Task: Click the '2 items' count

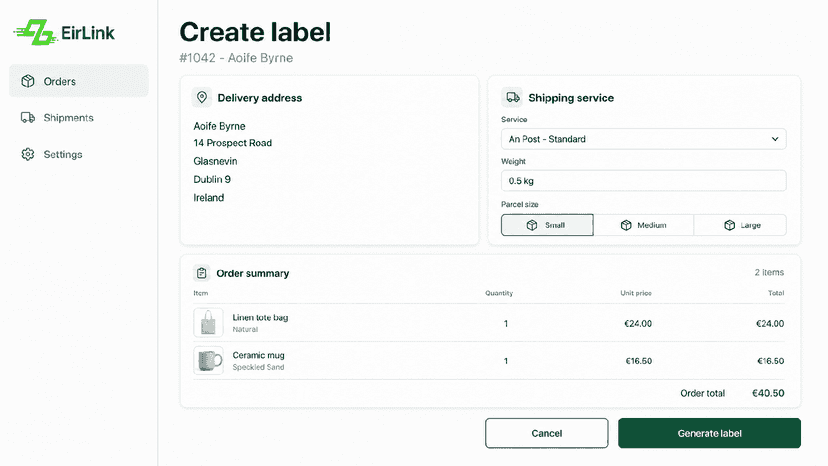Action: (769, 272)
